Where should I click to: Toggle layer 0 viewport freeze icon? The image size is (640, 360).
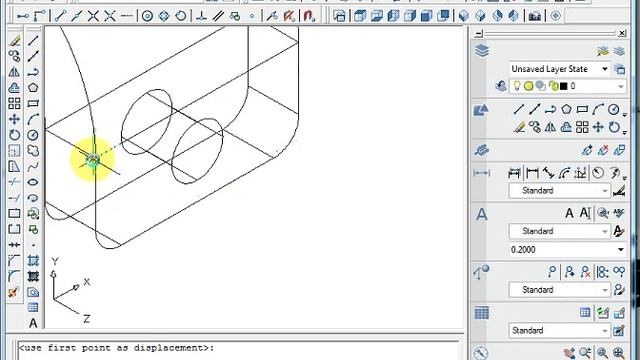540,86
